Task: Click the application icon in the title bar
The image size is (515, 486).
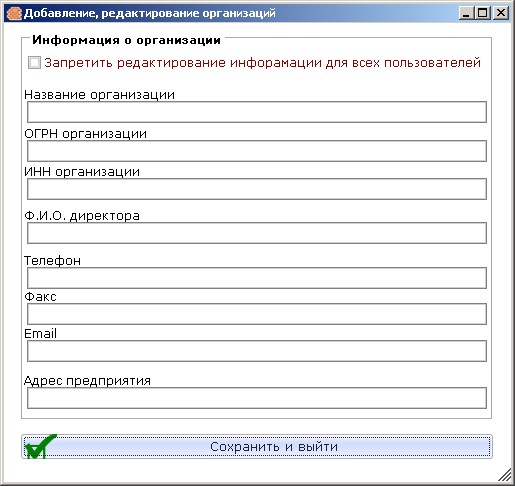Action: [x=14, y=13]
